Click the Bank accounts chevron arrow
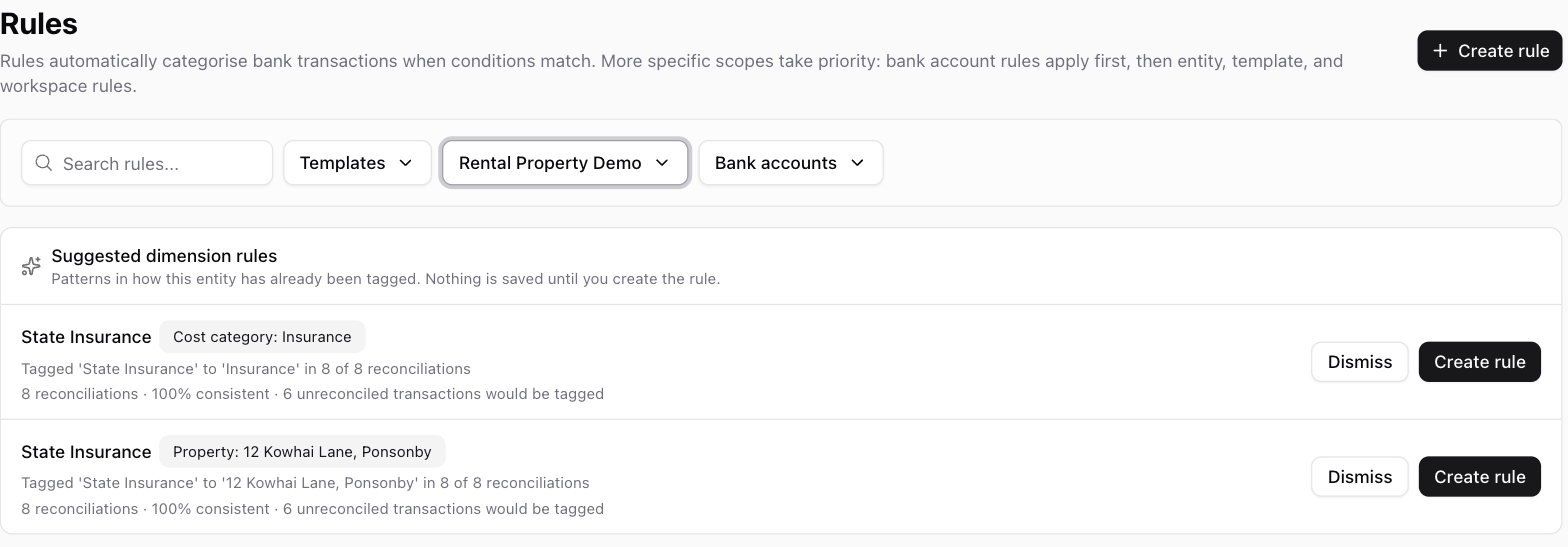The width and height of the screenshot is (1568, 547). [x=857, y=163]
